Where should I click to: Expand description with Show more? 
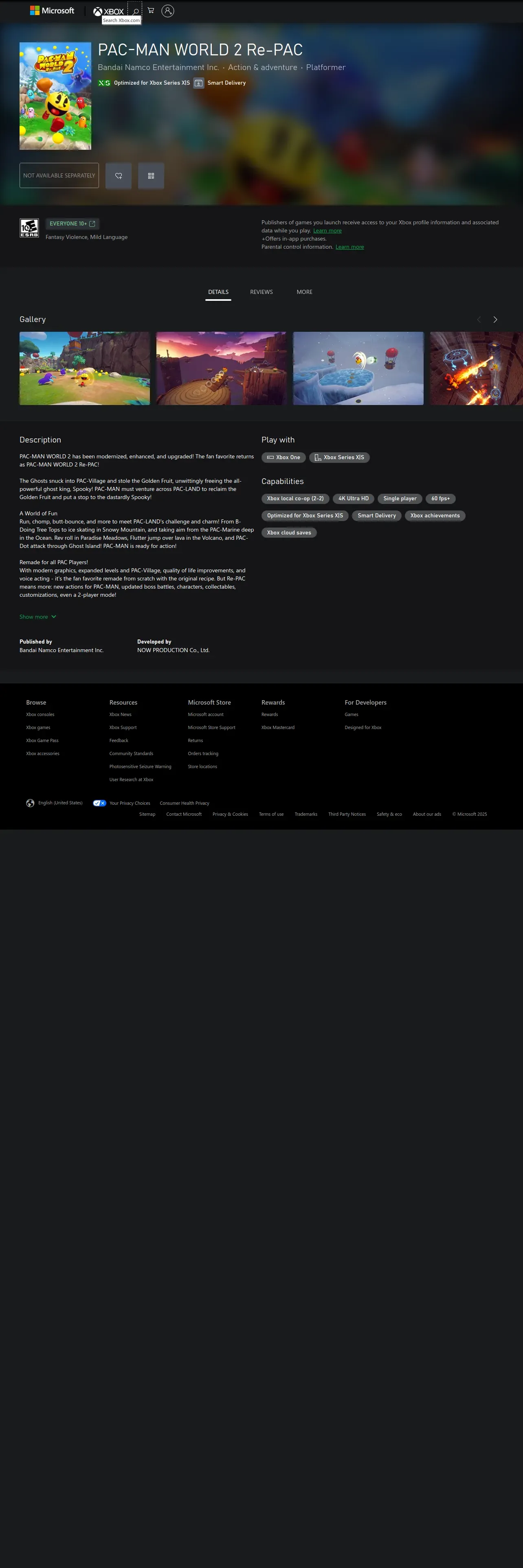click(38, 617)
